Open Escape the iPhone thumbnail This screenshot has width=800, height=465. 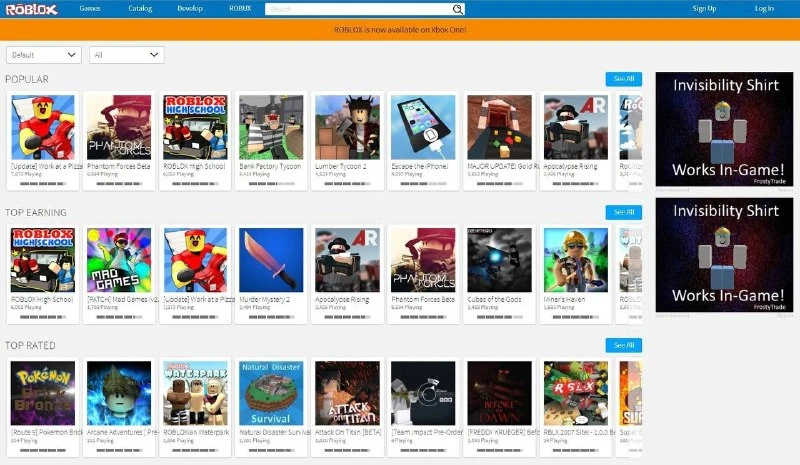click(423, 127)
